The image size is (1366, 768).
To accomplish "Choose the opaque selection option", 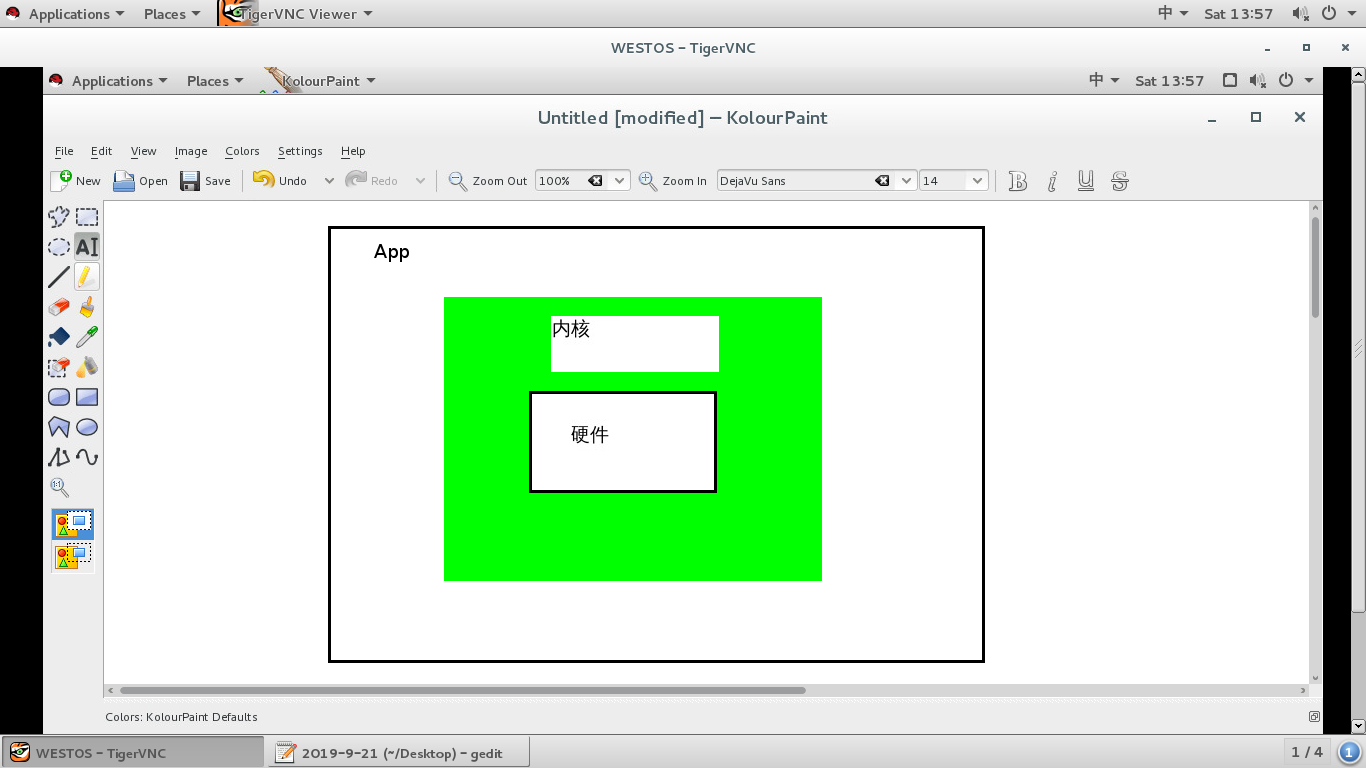I will (73, 525).
